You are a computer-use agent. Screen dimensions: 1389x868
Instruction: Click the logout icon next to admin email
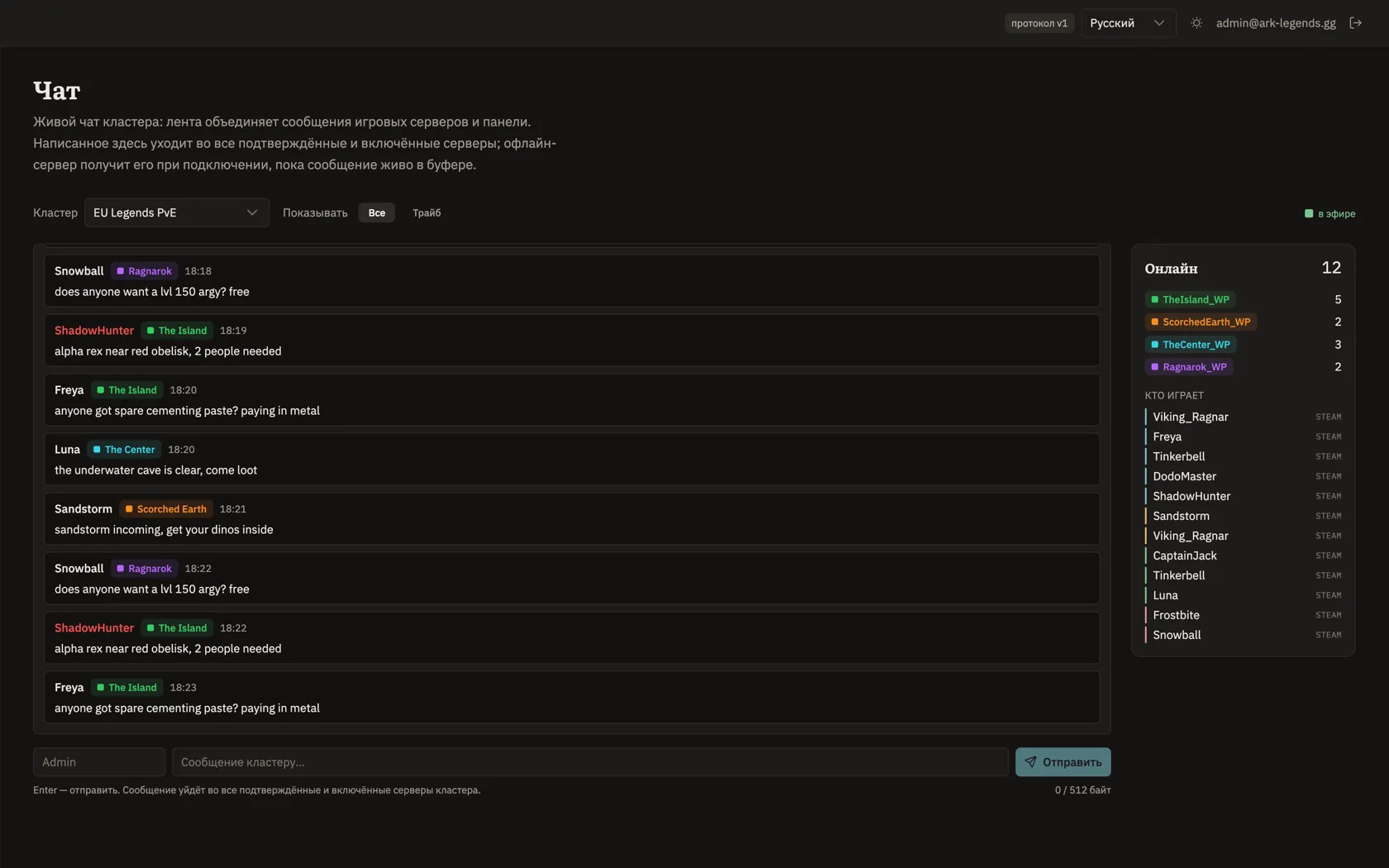pos(1355,23)
